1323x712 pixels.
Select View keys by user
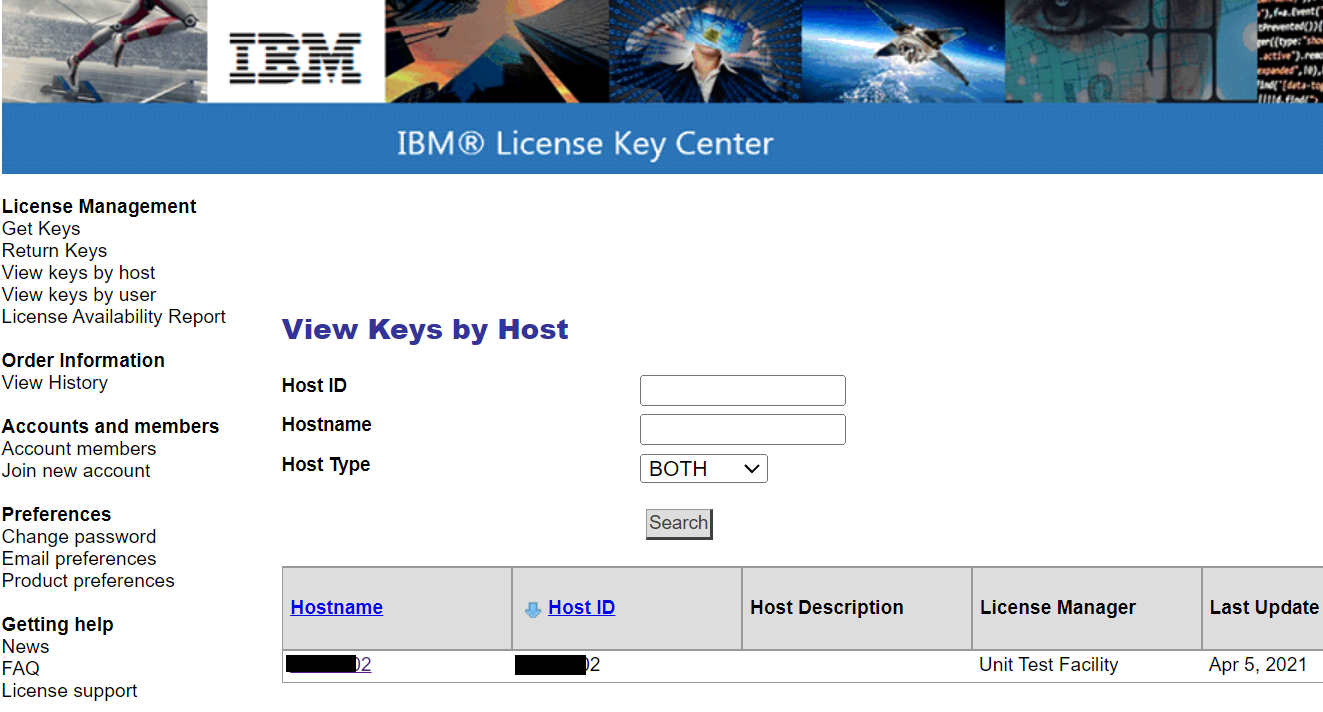pyautogui.click(x=79, y=295)
